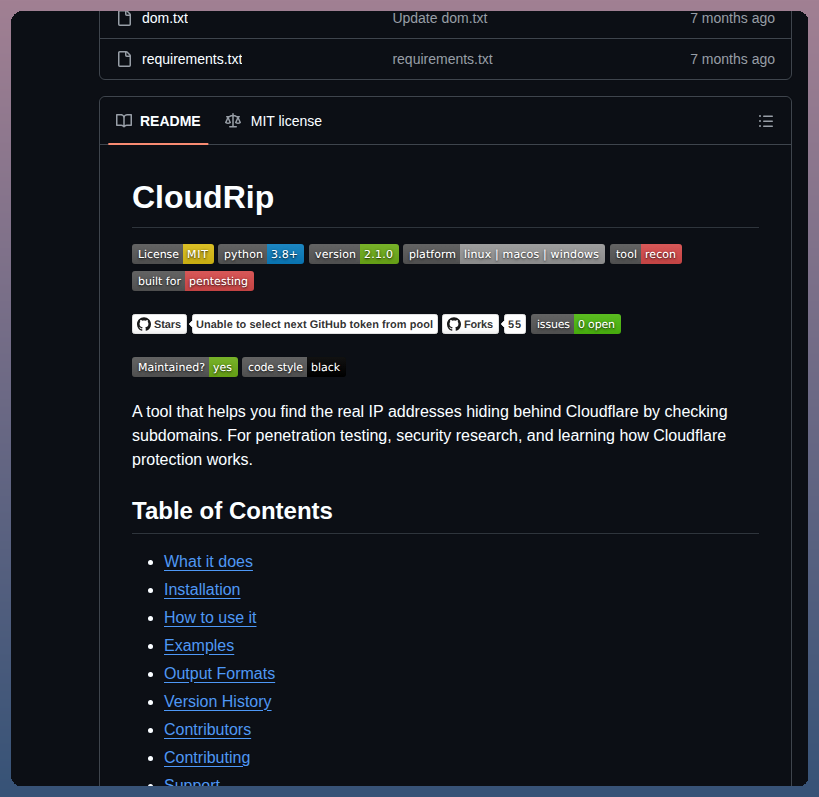The width and height of the screenshot is (819, 797).
Task: Click the python 3.8+ badge
Action: 261,254
